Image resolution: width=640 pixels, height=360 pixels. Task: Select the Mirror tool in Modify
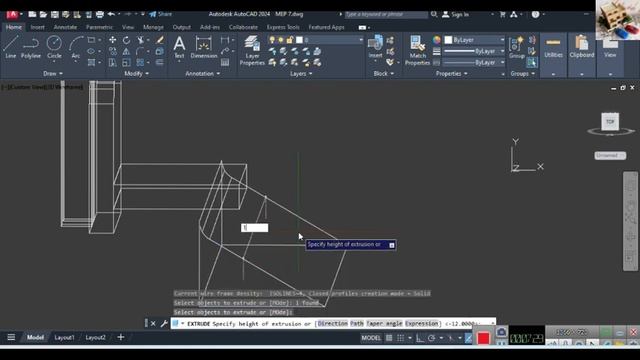127,51
